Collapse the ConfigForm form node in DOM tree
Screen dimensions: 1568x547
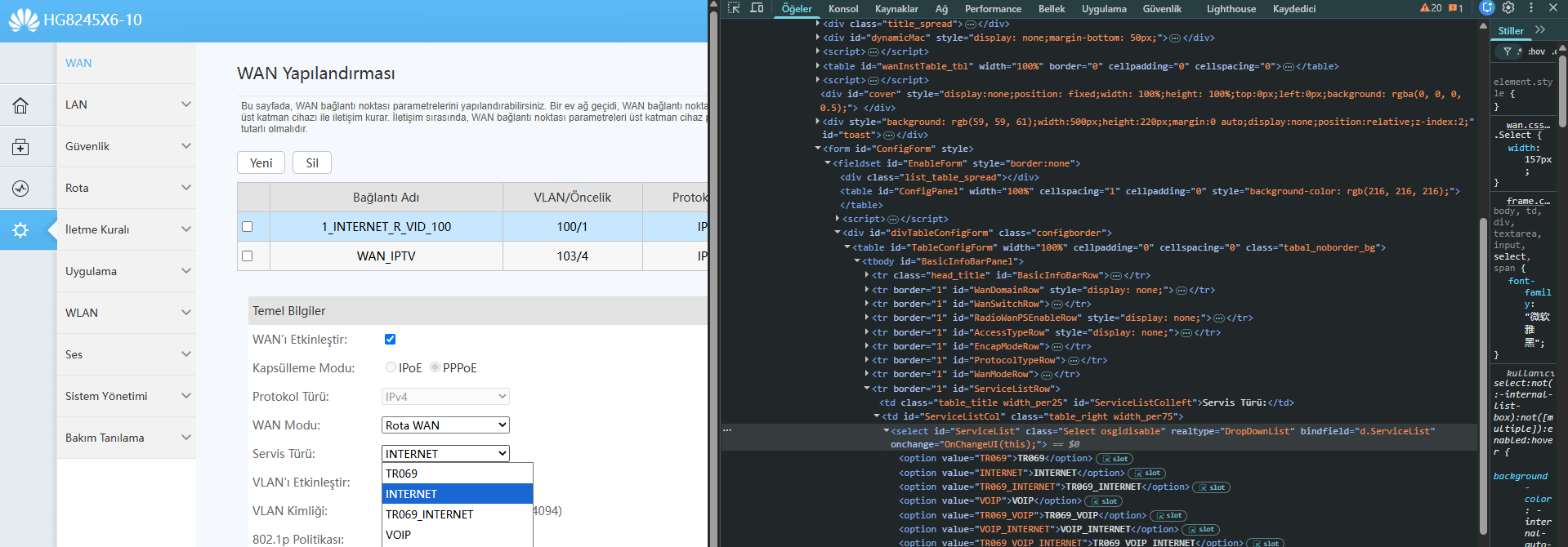click(x=818, y=149)
